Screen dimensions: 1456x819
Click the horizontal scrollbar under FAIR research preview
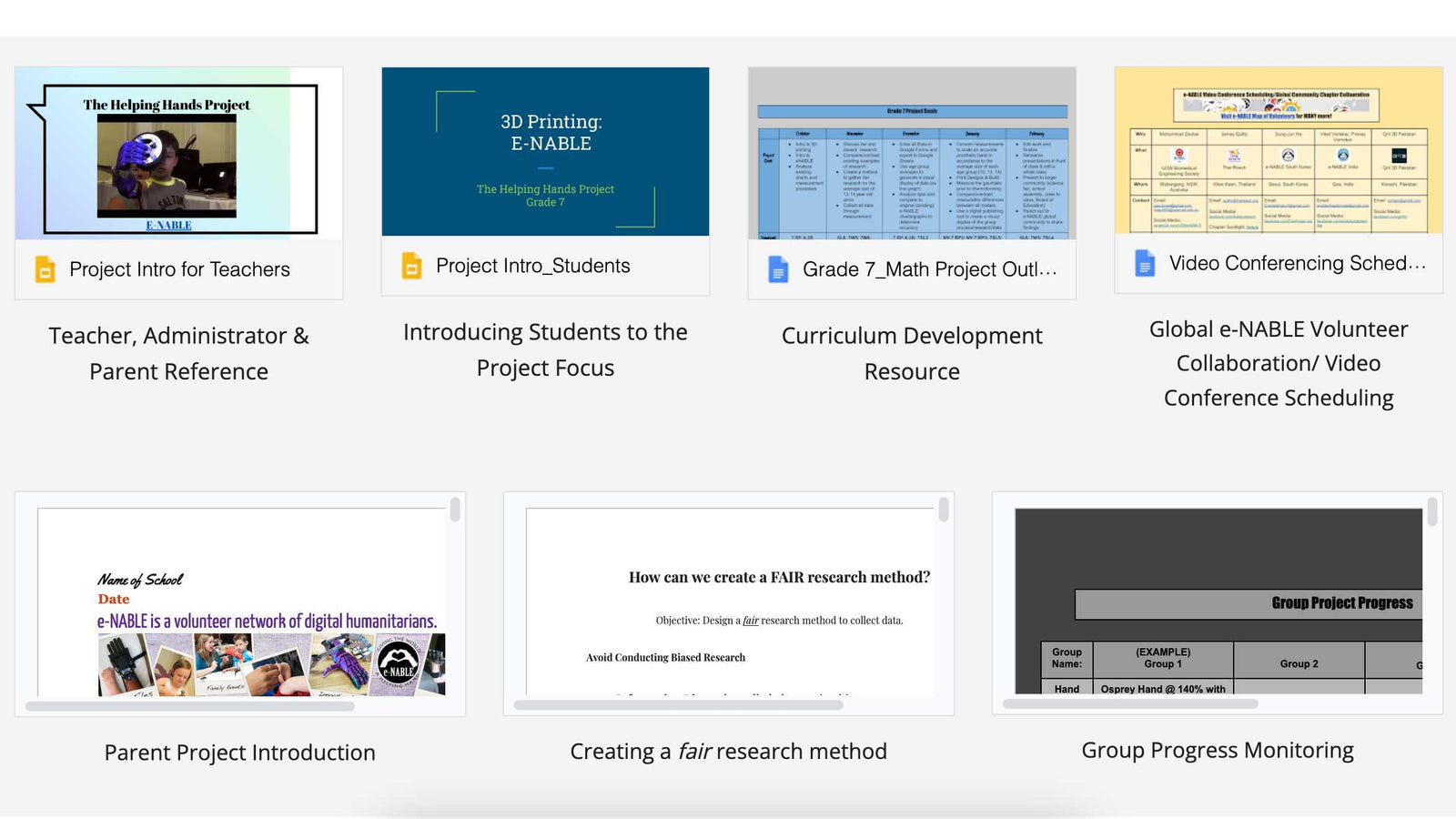tap(678, 705)
